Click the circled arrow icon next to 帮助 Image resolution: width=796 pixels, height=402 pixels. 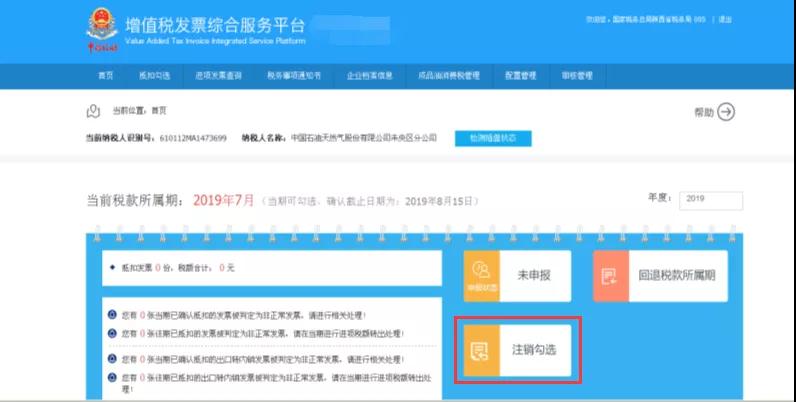click(726, 112)
